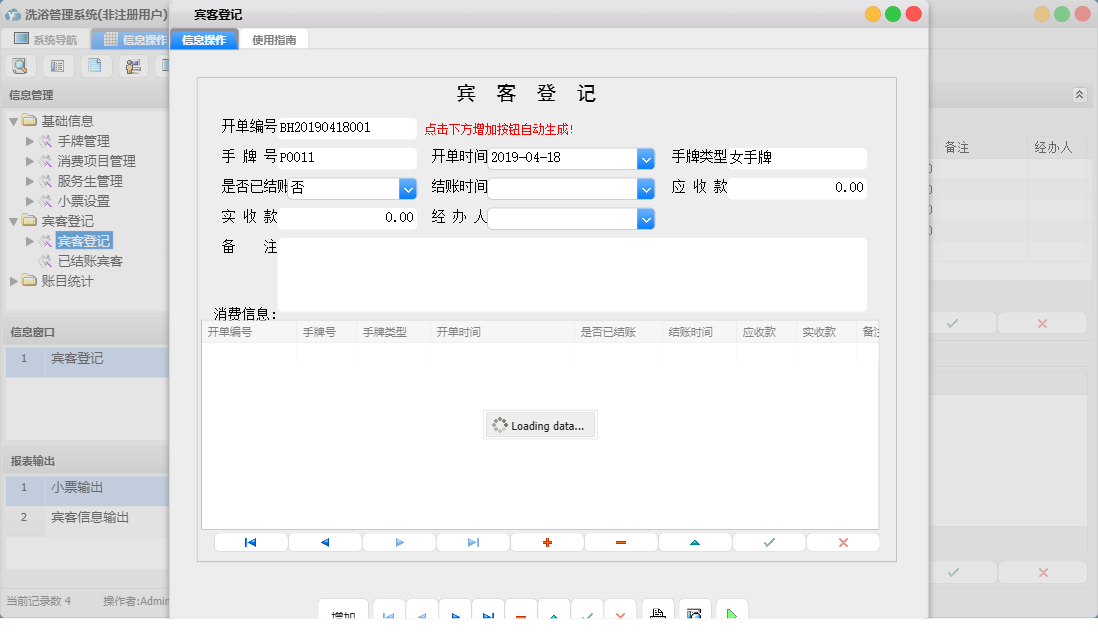Image resolution: width=1098 pixels, height=640 pixels.
Task: Open the 经办人 operator dropdown
Action: pos(646,218)
